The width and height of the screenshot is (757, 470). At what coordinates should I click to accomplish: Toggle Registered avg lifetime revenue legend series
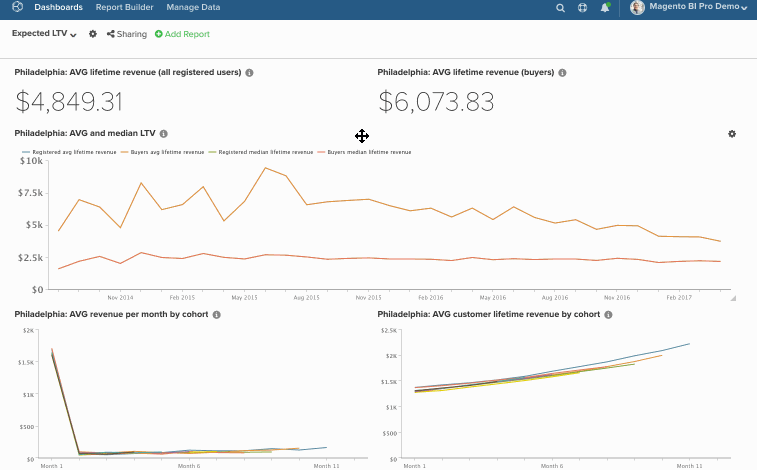coord(70,152)
